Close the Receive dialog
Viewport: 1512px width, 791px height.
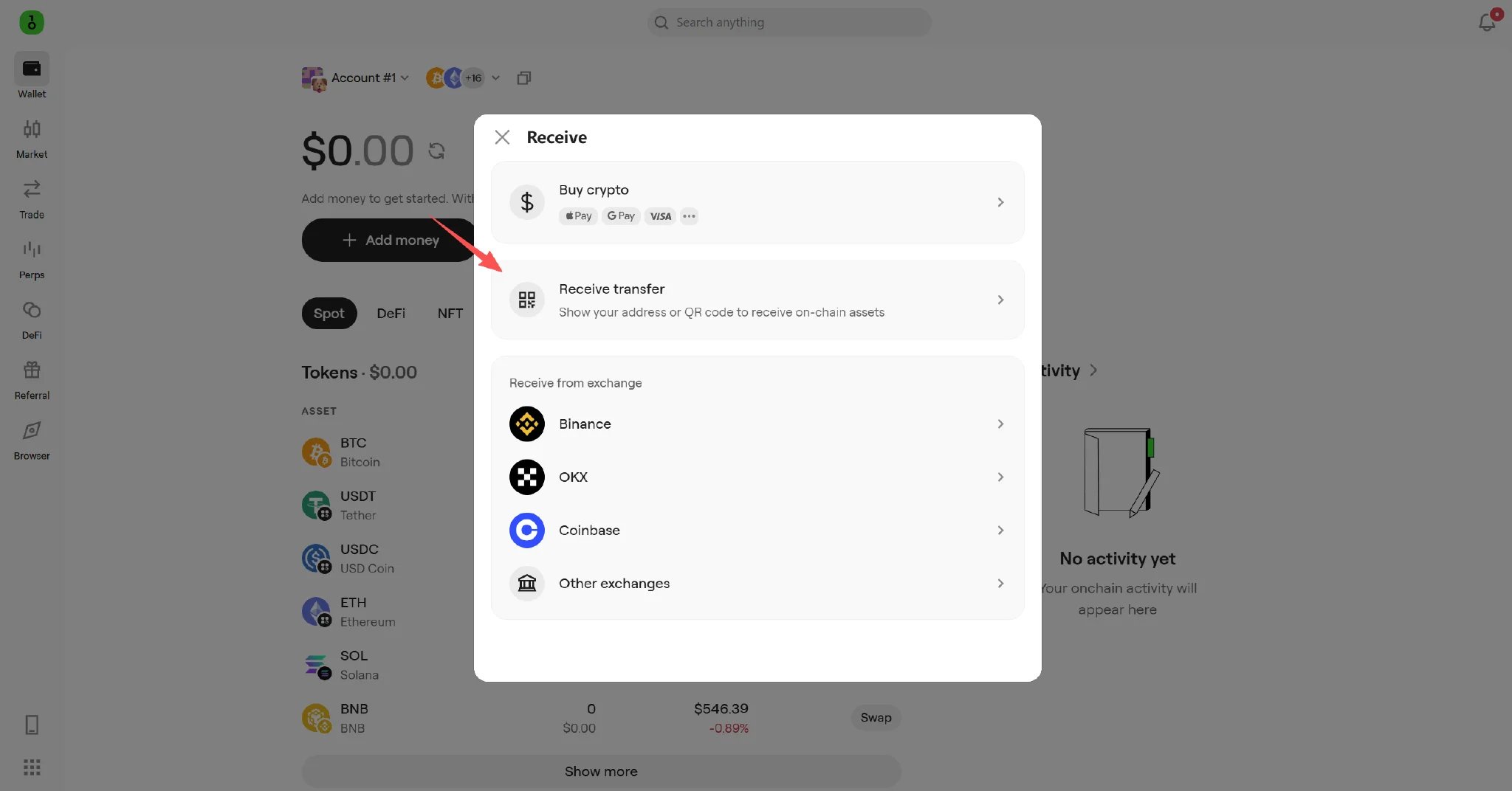tap(502, 137)
